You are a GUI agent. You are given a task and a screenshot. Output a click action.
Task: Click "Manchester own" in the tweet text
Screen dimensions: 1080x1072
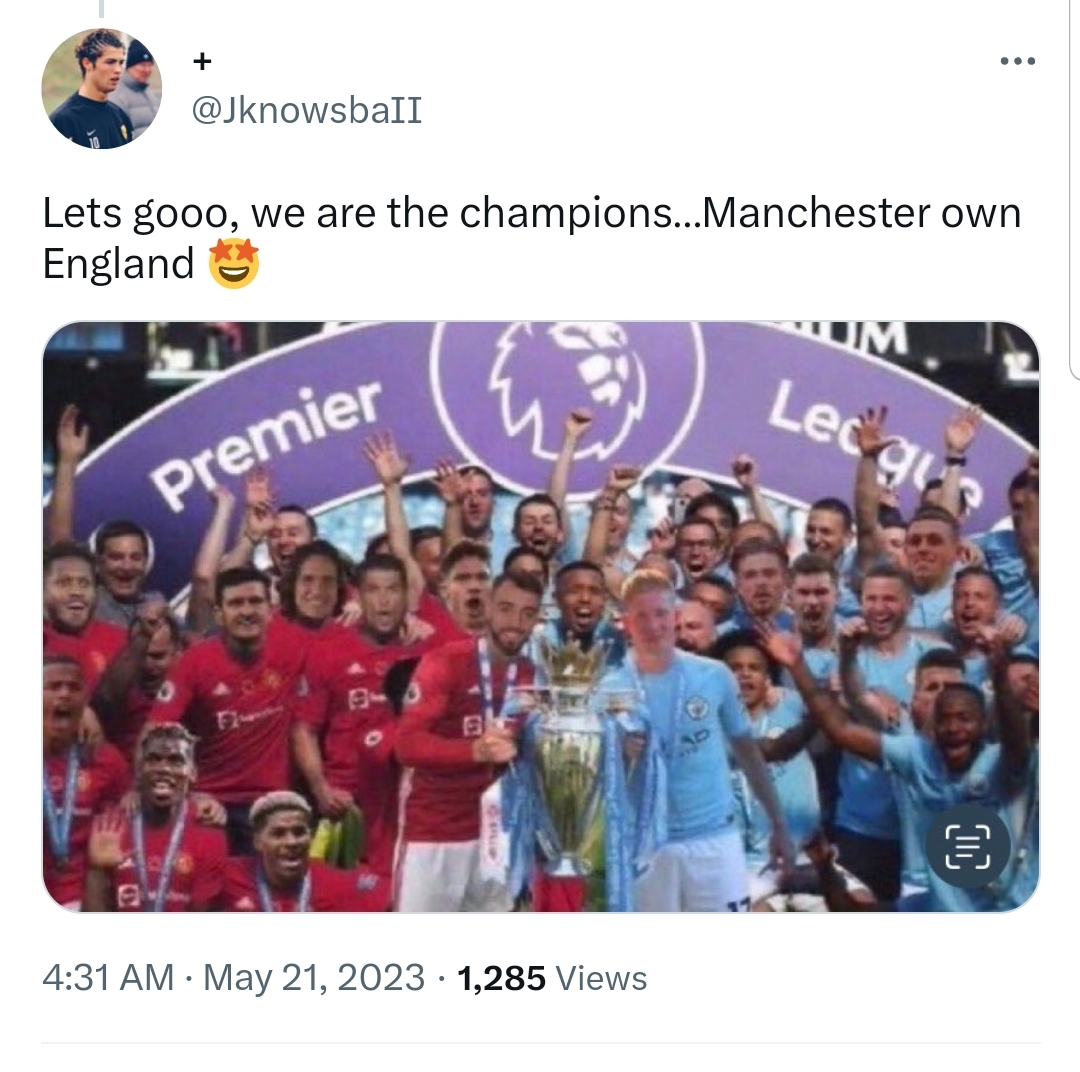point(861,213)
